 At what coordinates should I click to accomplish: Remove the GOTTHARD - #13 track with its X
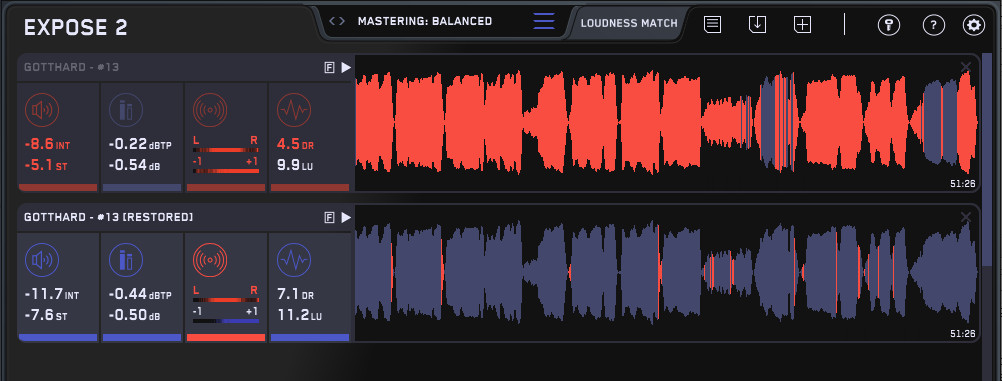point(966,66)
